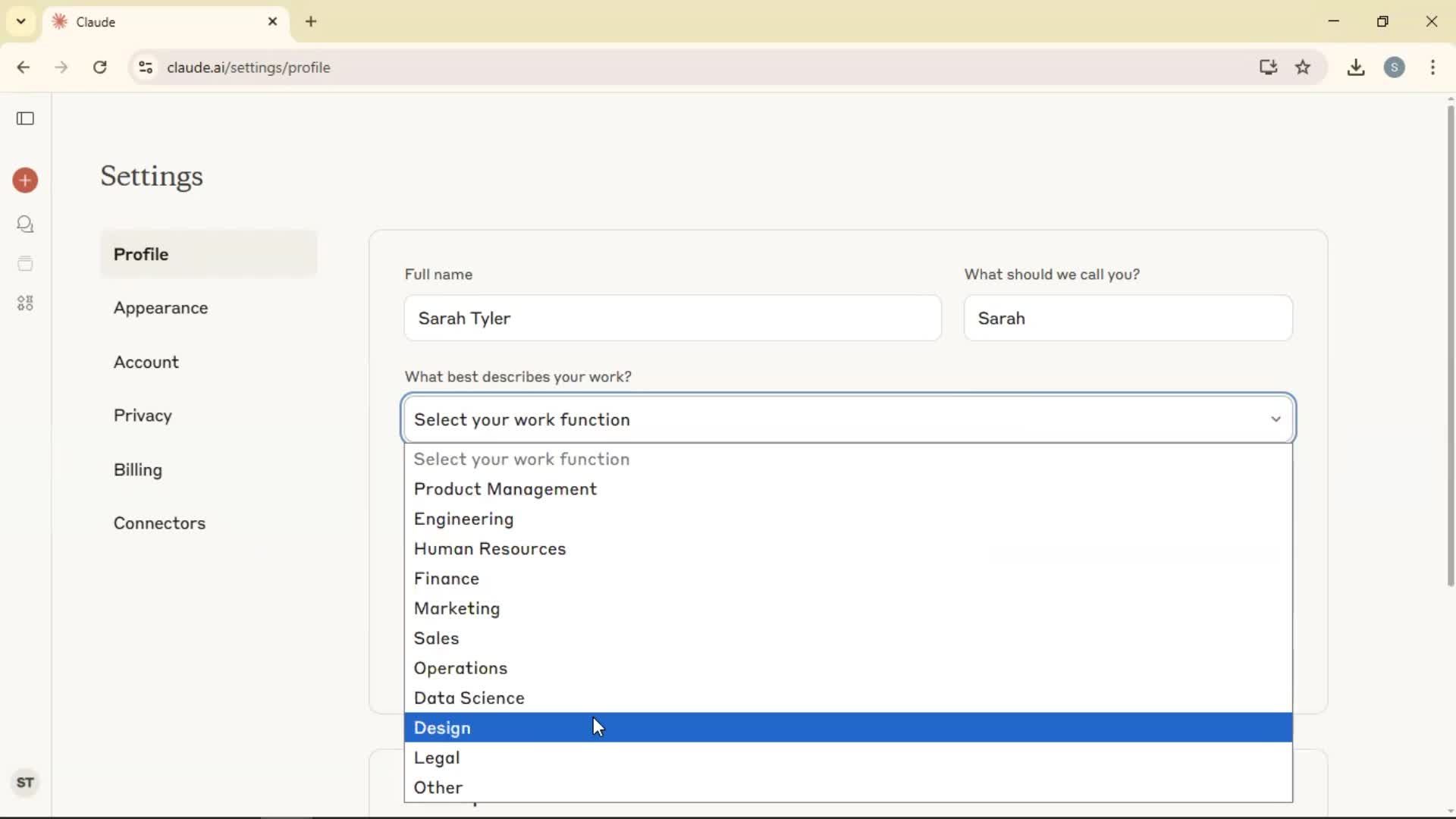The image size is (1456, 819).
Task: Switch to the Appearance settings section
Action: click(x=209, y=308)
